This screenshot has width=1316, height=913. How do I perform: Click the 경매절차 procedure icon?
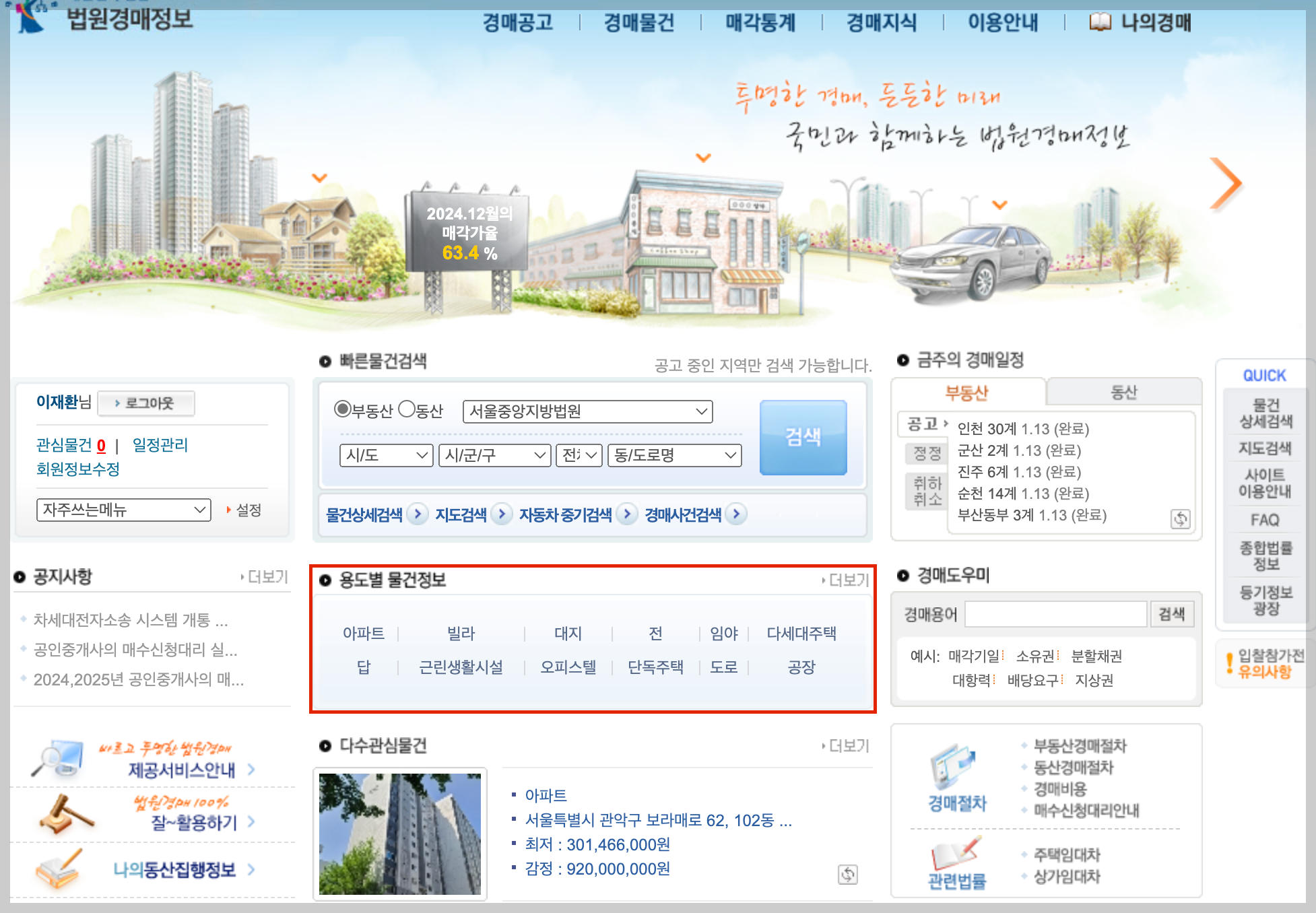(x=954, y=766)
